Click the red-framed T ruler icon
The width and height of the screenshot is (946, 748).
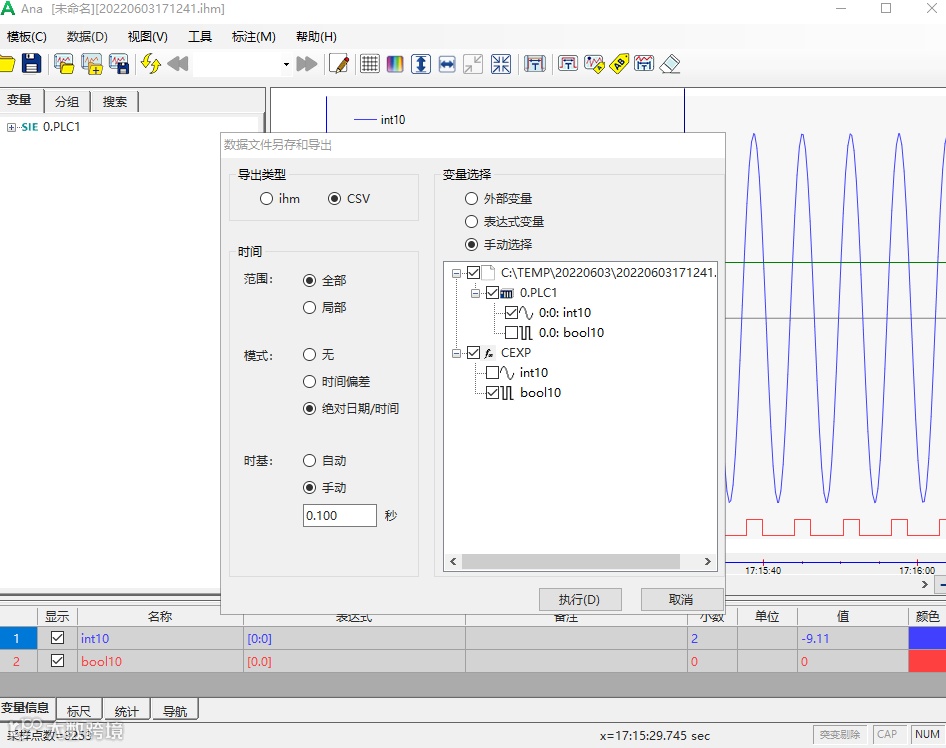(568, 63)
